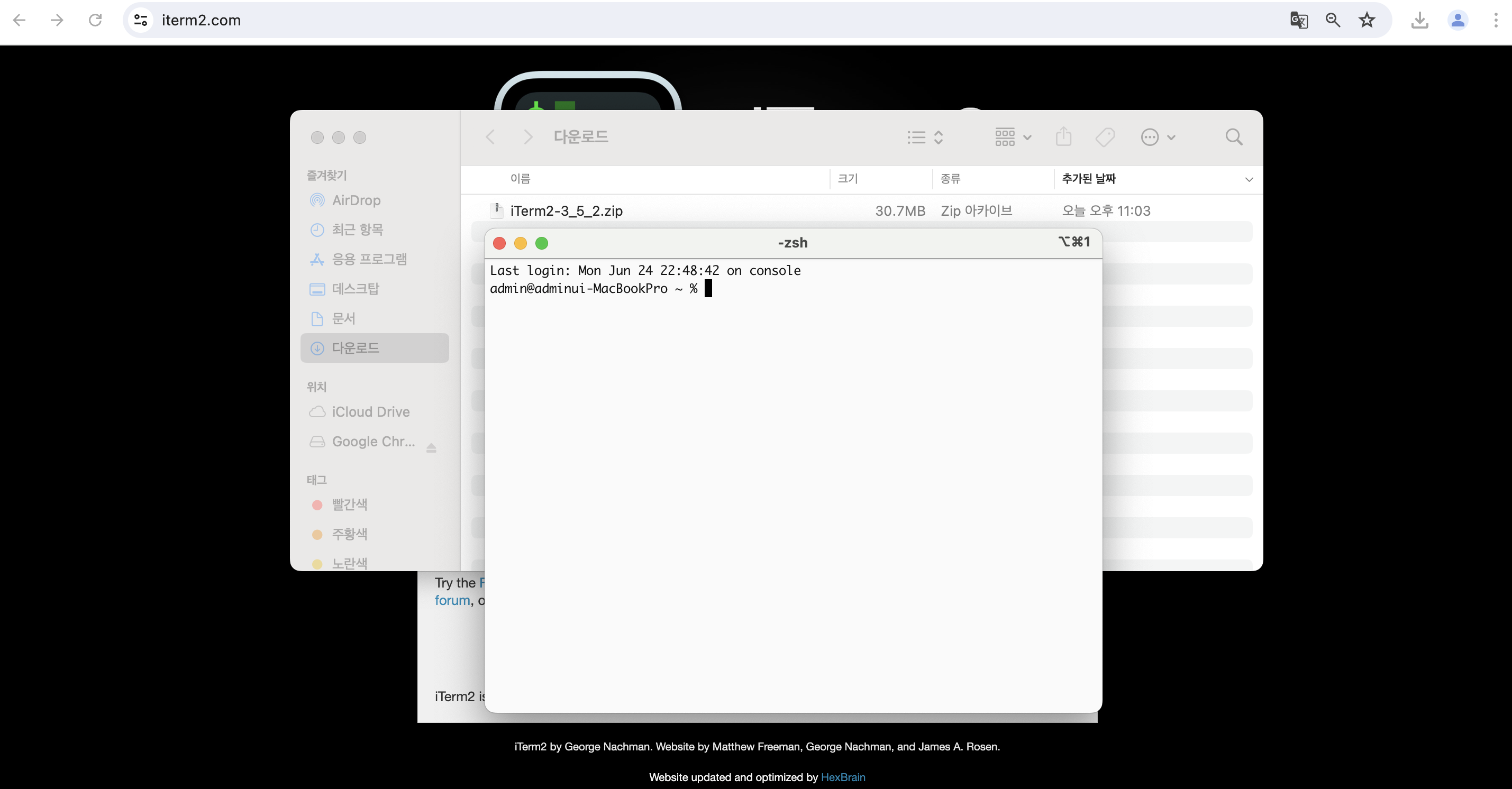
Task: Click the 문서 document icon
Action: coord(317,318)
